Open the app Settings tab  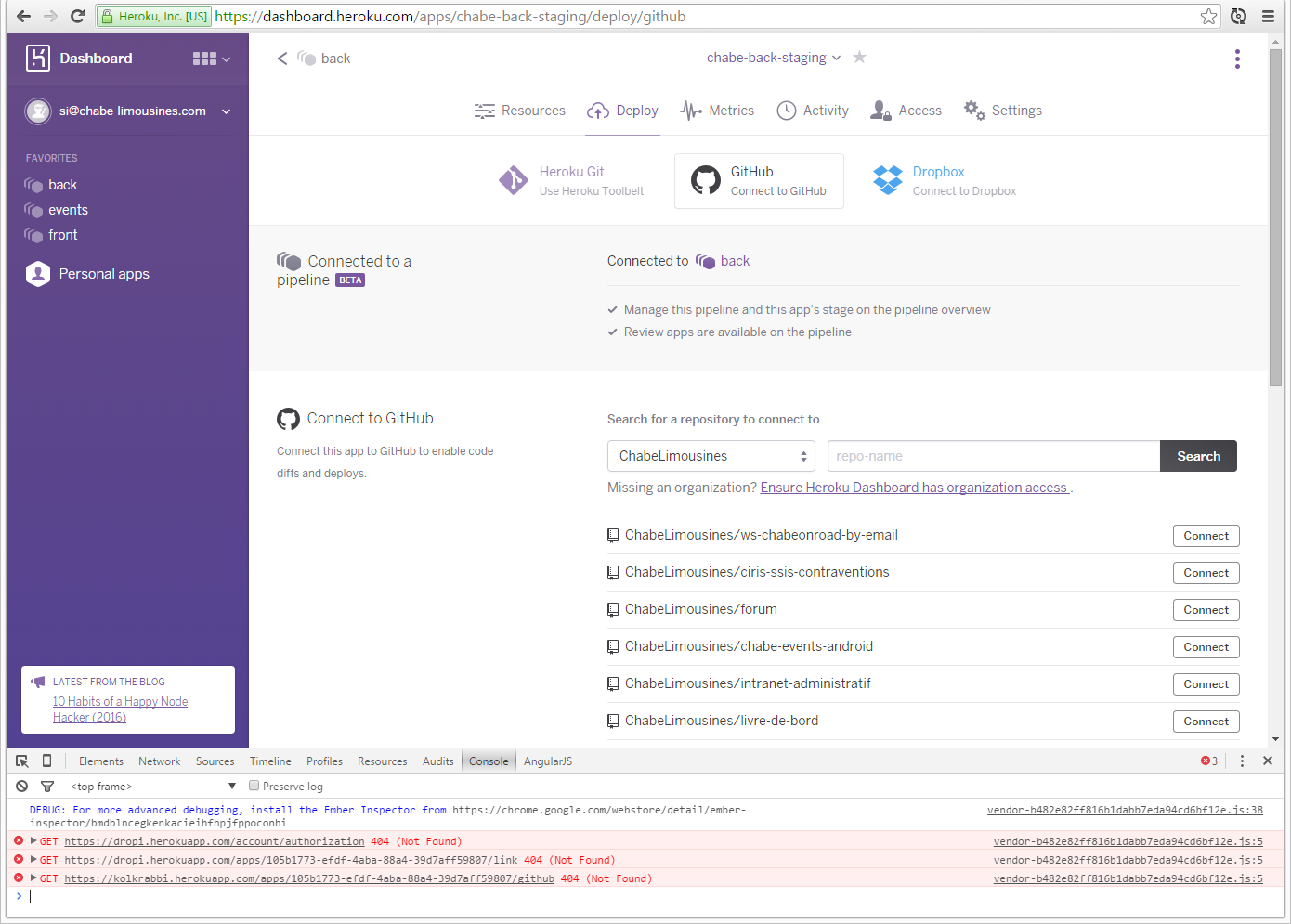(x=1002, y=111)
